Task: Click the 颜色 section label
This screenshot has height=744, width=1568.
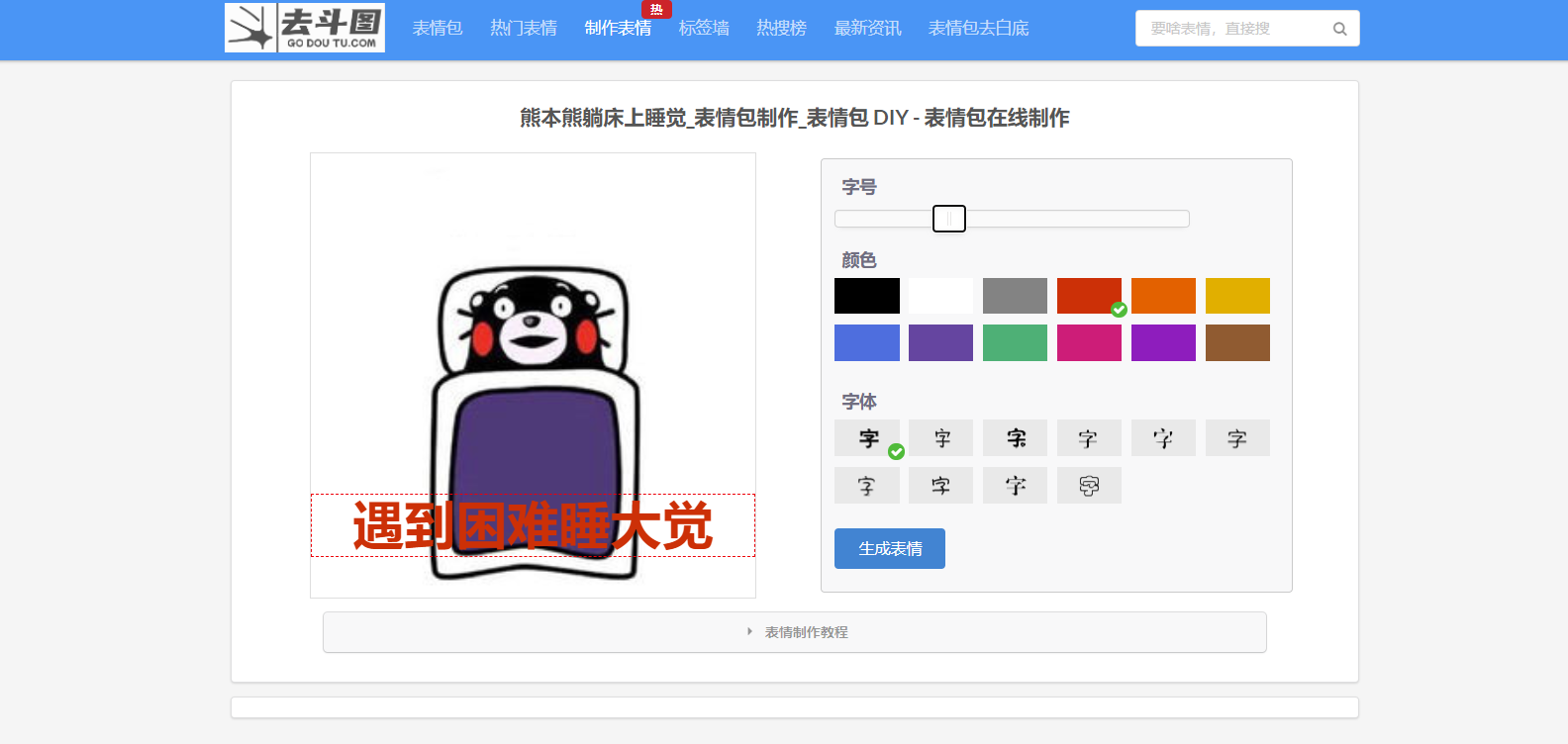Action: (859, 260)
